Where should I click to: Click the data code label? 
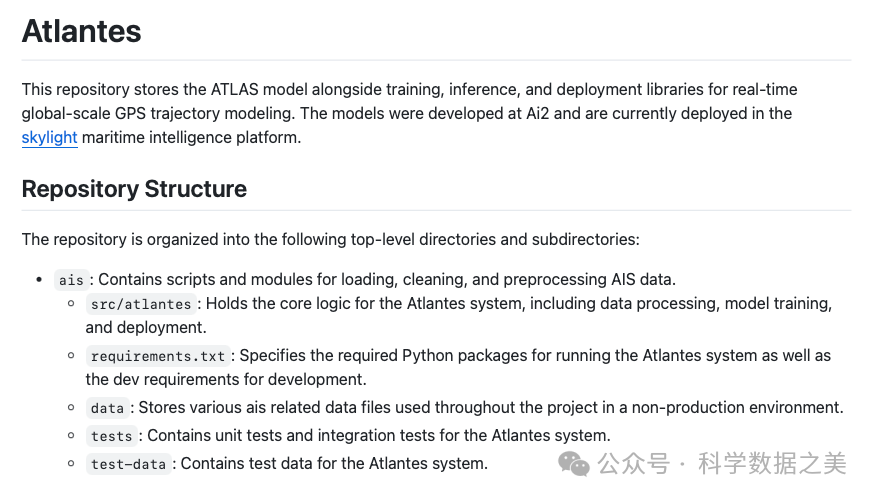pyautogui.click(x=107, y=408)
